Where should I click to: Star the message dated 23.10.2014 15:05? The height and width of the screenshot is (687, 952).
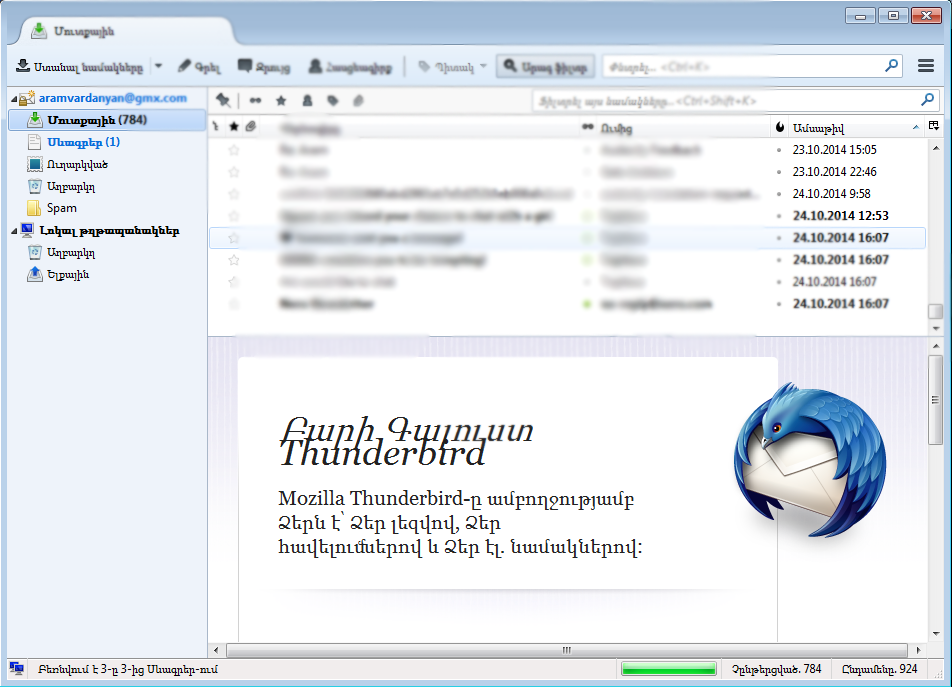(234, 150)
